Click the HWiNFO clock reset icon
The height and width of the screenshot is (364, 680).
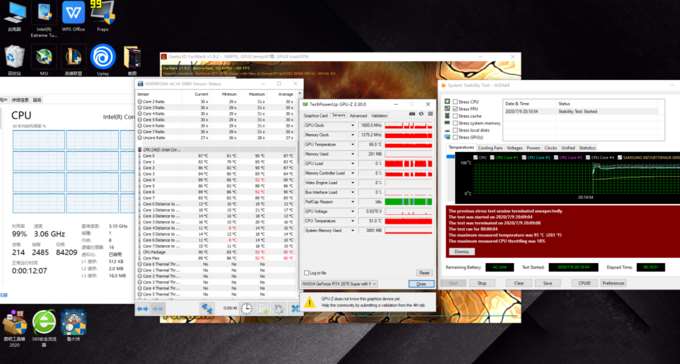tap(246, 308)
